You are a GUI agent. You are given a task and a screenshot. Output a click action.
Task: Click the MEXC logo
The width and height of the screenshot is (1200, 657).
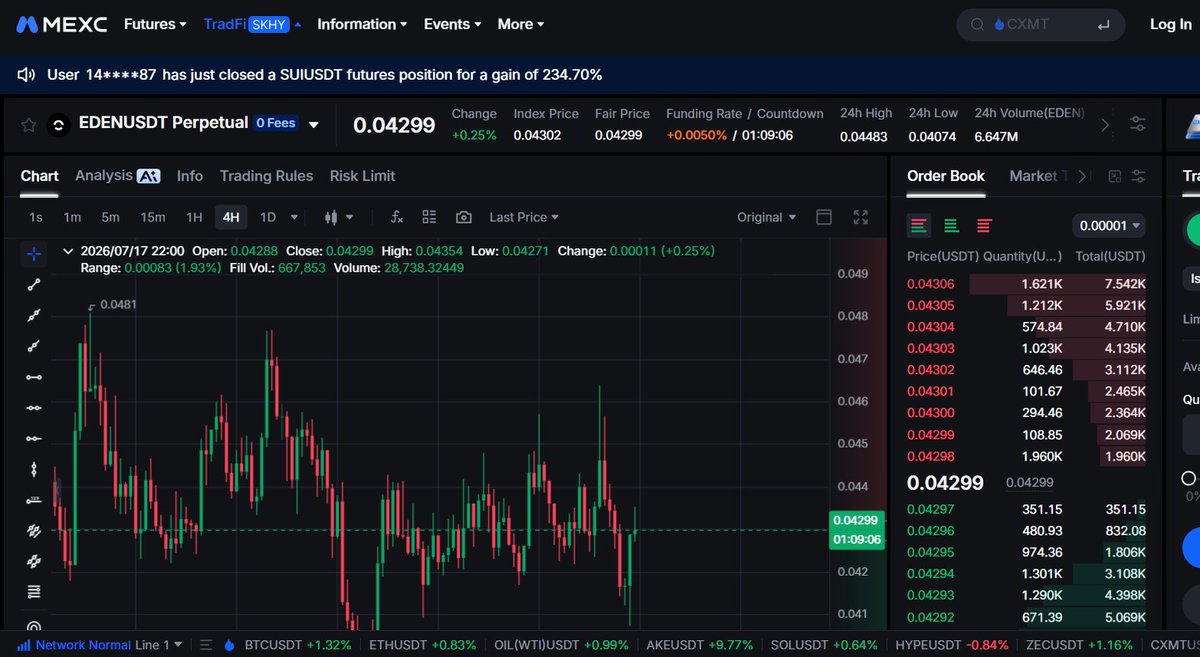click(x=62, y=24)
